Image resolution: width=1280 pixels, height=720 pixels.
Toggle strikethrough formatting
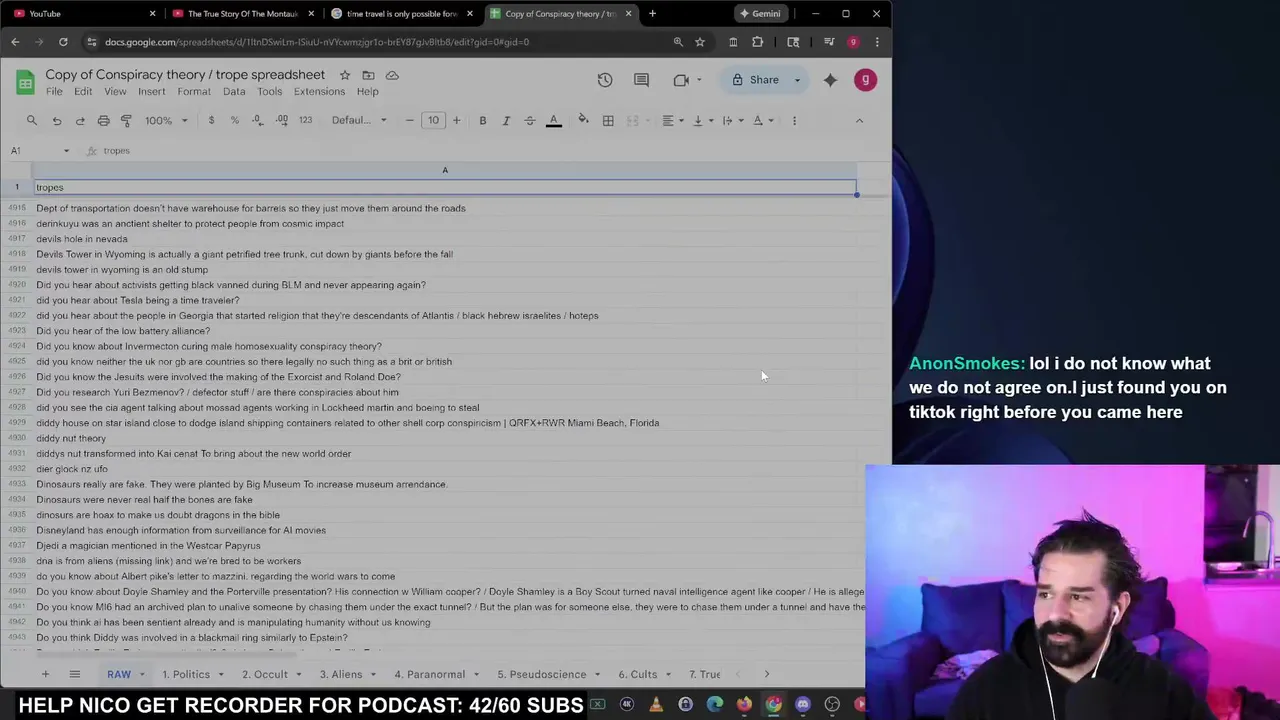530,120
